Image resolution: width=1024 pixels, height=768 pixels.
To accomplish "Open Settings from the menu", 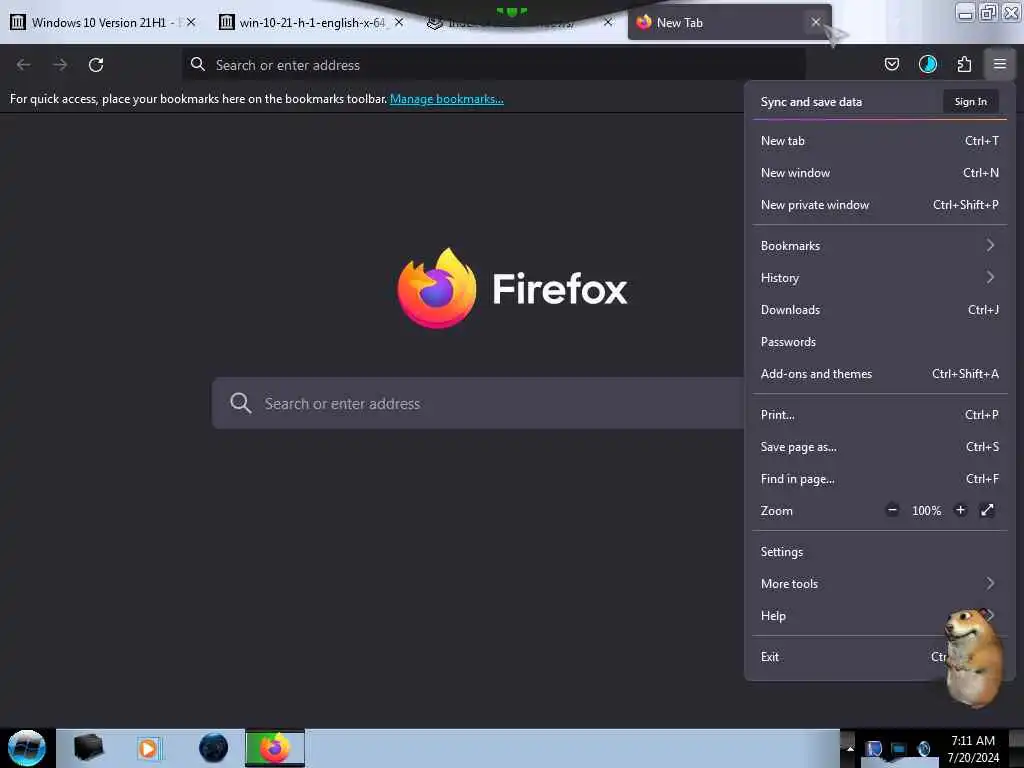I will 879,551.
